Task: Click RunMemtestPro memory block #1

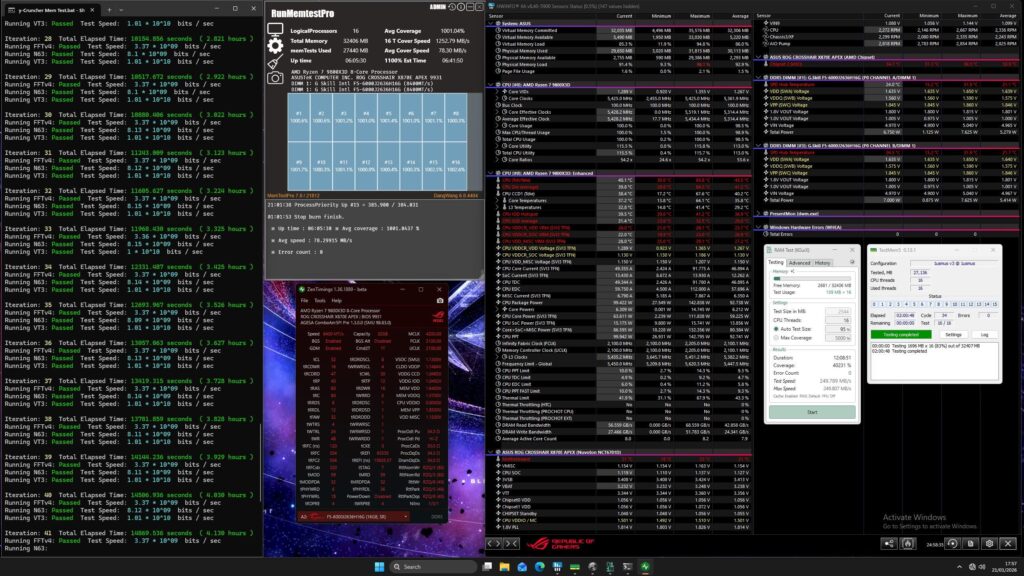Action: point(298,118)
